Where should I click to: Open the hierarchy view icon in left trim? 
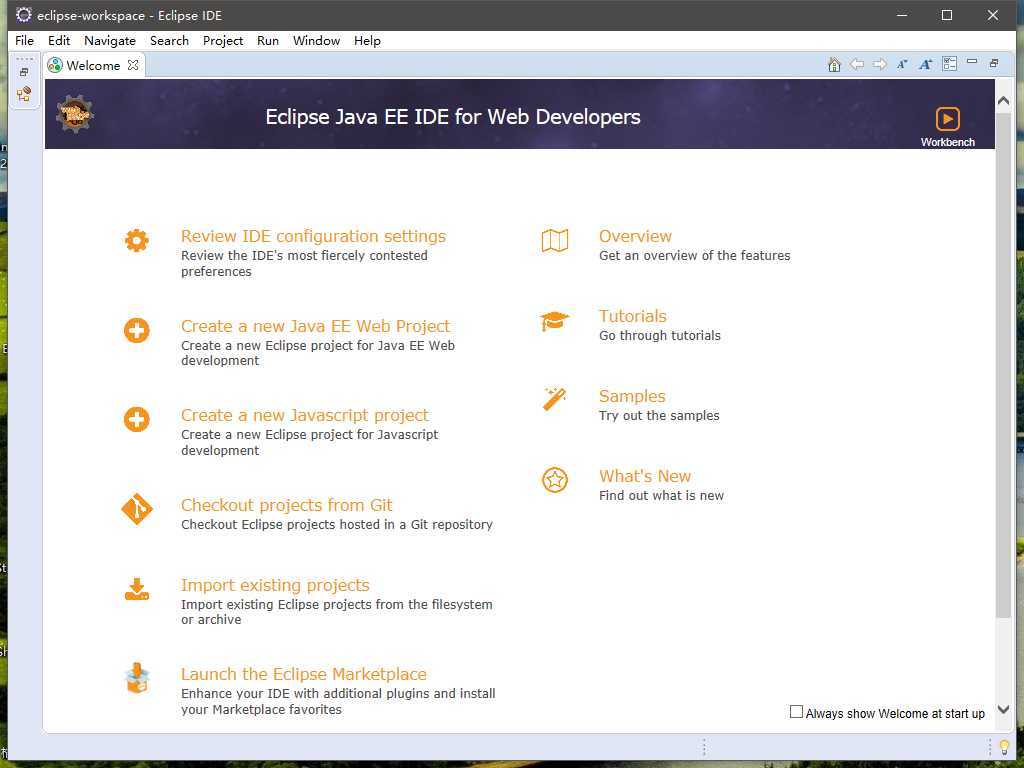(x=24, y=94)
